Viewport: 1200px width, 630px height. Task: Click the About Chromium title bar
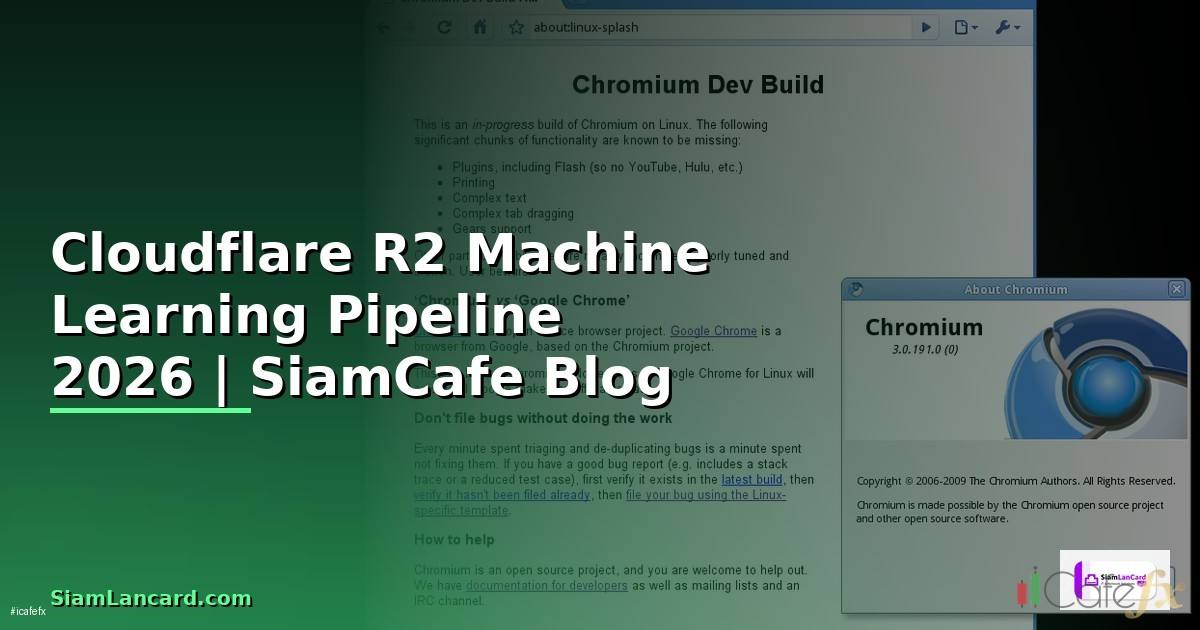pos(1016,289)
